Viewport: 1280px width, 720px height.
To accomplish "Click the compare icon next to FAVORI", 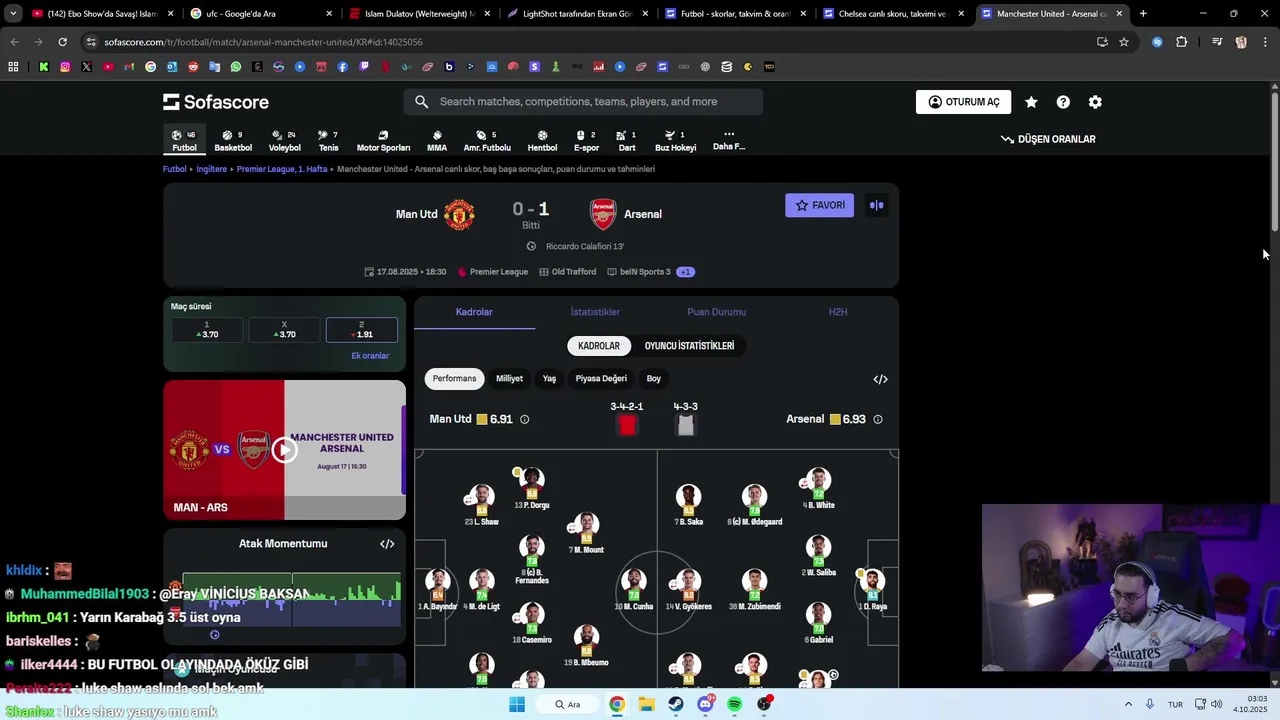I will click(876, 205).
